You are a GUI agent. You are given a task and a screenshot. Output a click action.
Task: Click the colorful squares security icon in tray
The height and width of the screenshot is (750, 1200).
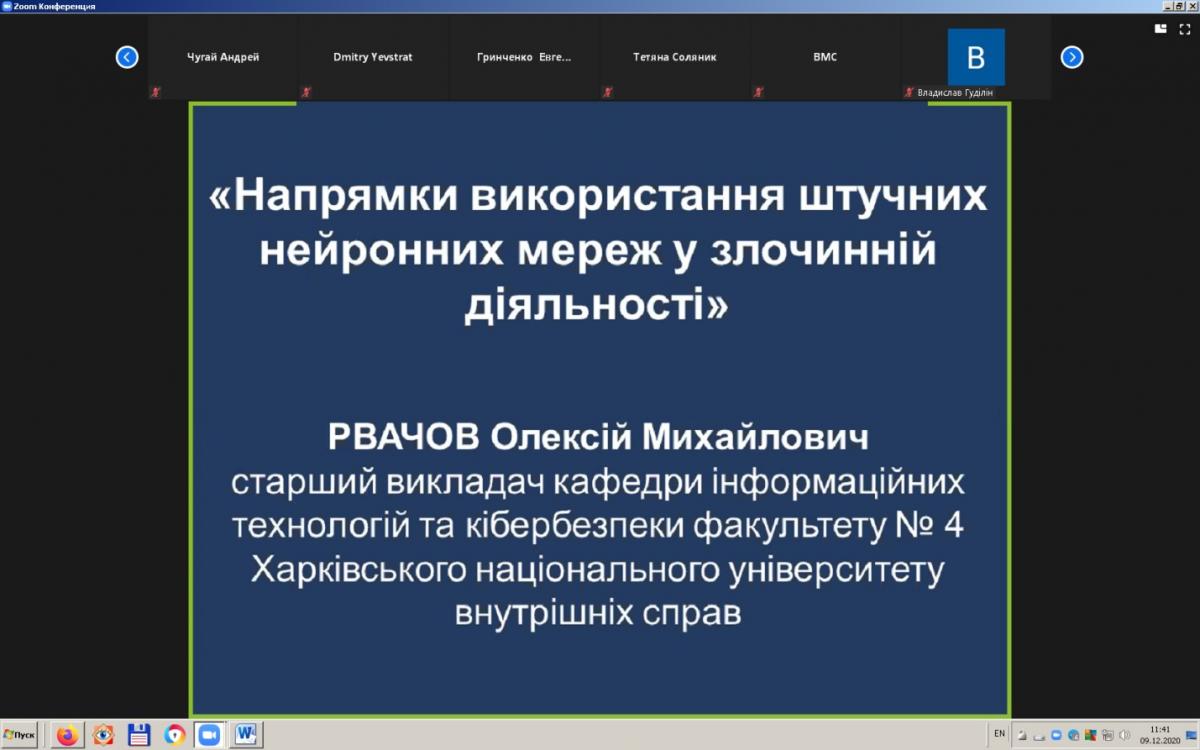(x=1090, y=735)
